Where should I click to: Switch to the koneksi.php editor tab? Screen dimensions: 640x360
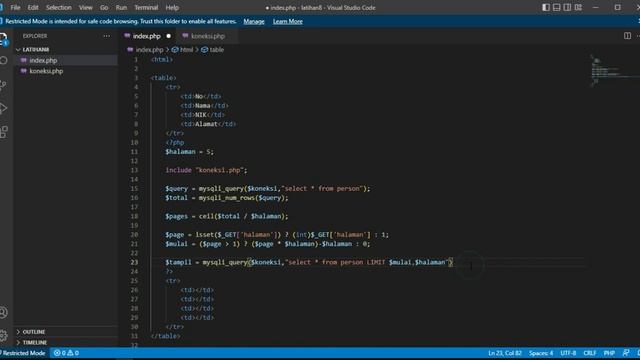[x=208, y=36]
